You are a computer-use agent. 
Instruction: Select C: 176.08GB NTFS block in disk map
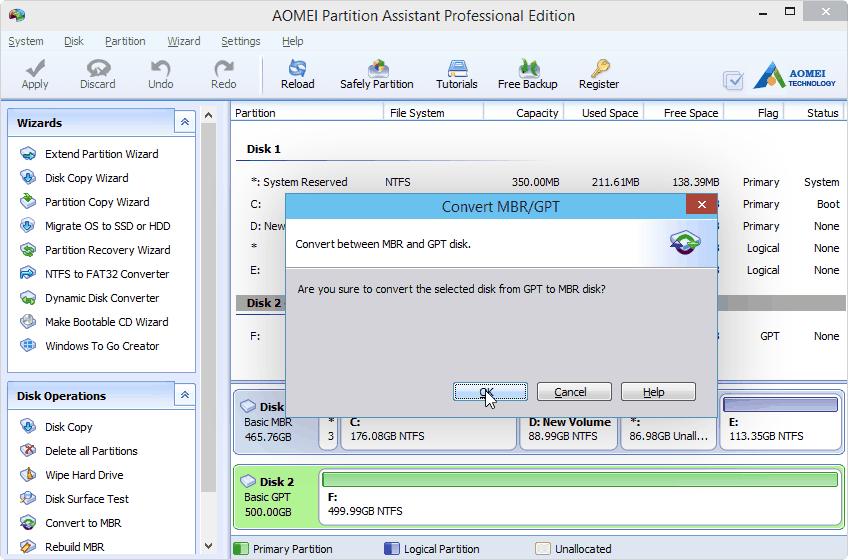pyautogui.click(x=428, y=432)
